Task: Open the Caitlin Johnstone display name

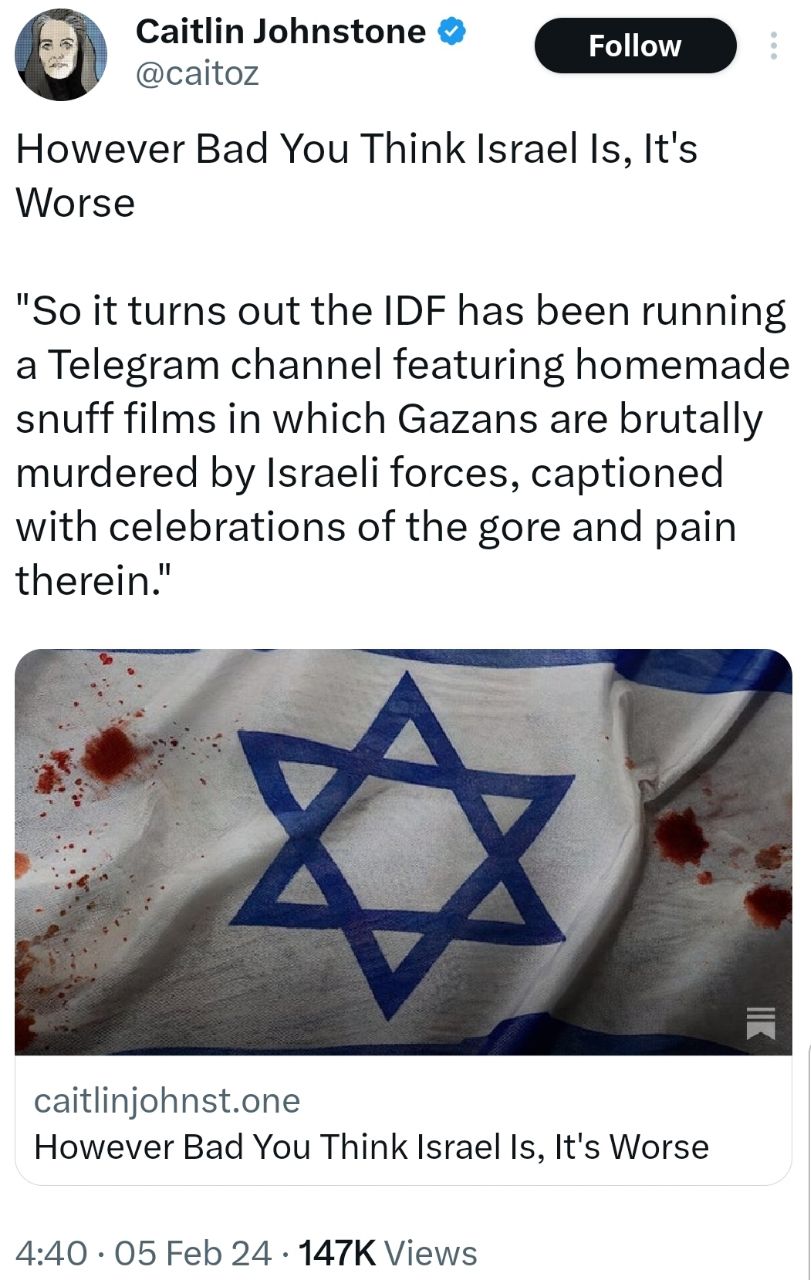Action: click(x=281, y=32)
